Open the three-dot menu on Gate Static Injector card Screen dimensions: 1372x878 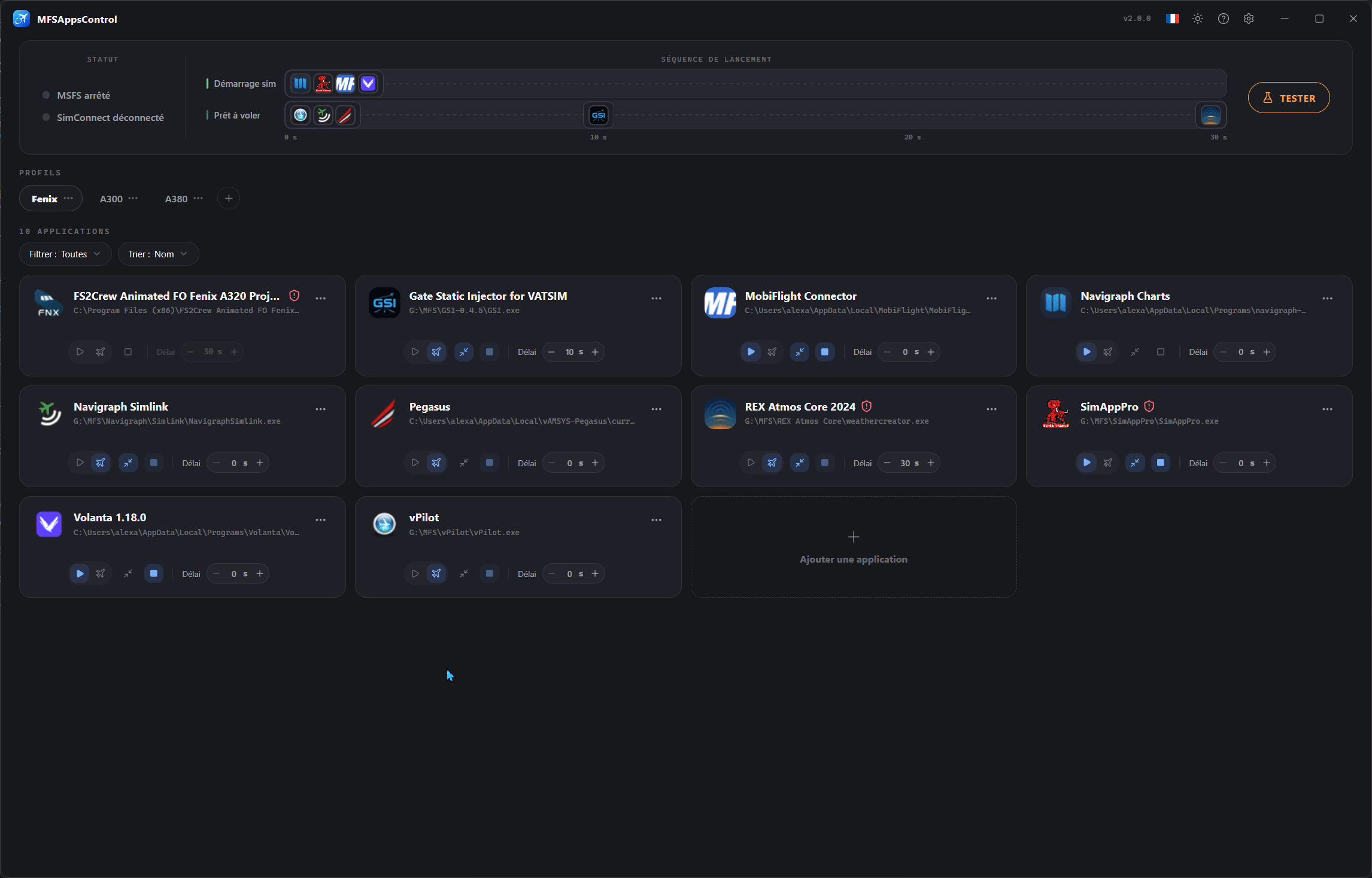coord(657,298)
